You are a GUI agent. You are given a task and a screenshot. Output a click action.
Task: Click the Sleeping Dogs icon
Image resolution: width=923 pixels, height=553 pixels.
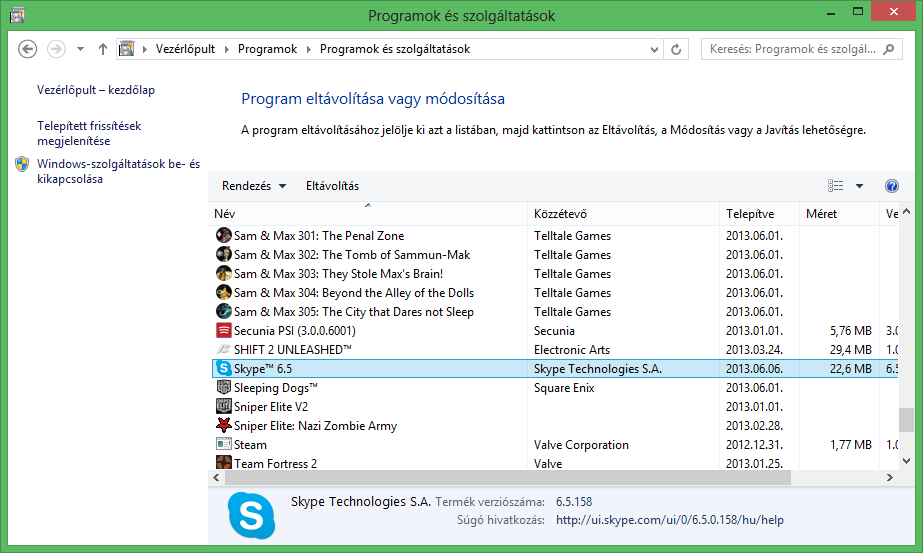(x=223, y=387)
